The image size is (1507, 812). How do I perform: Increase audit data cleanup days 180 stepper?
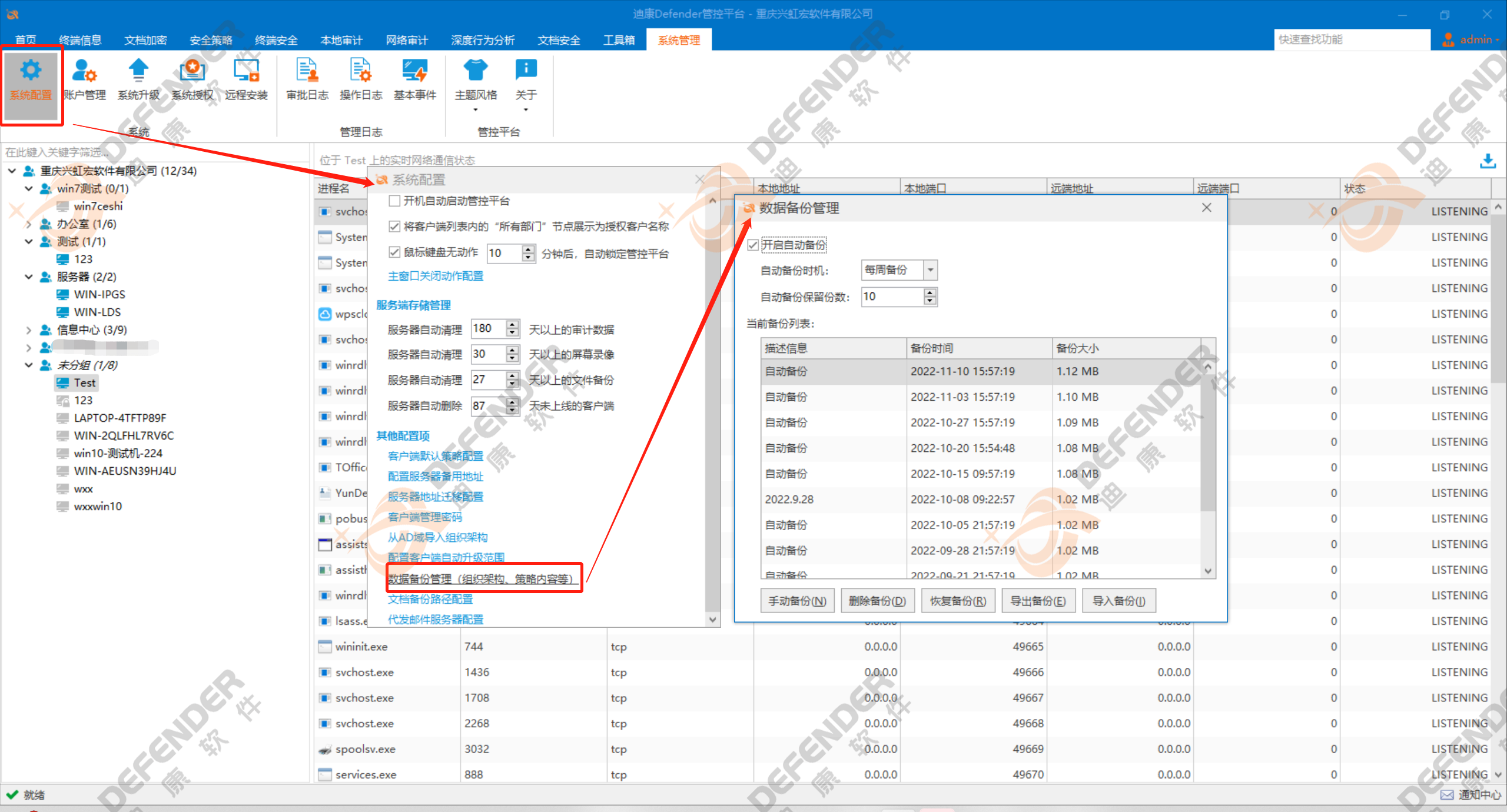click(512, 324)
